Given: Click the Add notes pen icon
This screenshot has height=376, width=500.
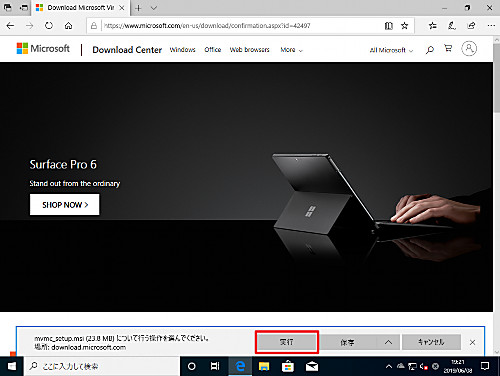Looking at the screenshot, I should (452, 26).
